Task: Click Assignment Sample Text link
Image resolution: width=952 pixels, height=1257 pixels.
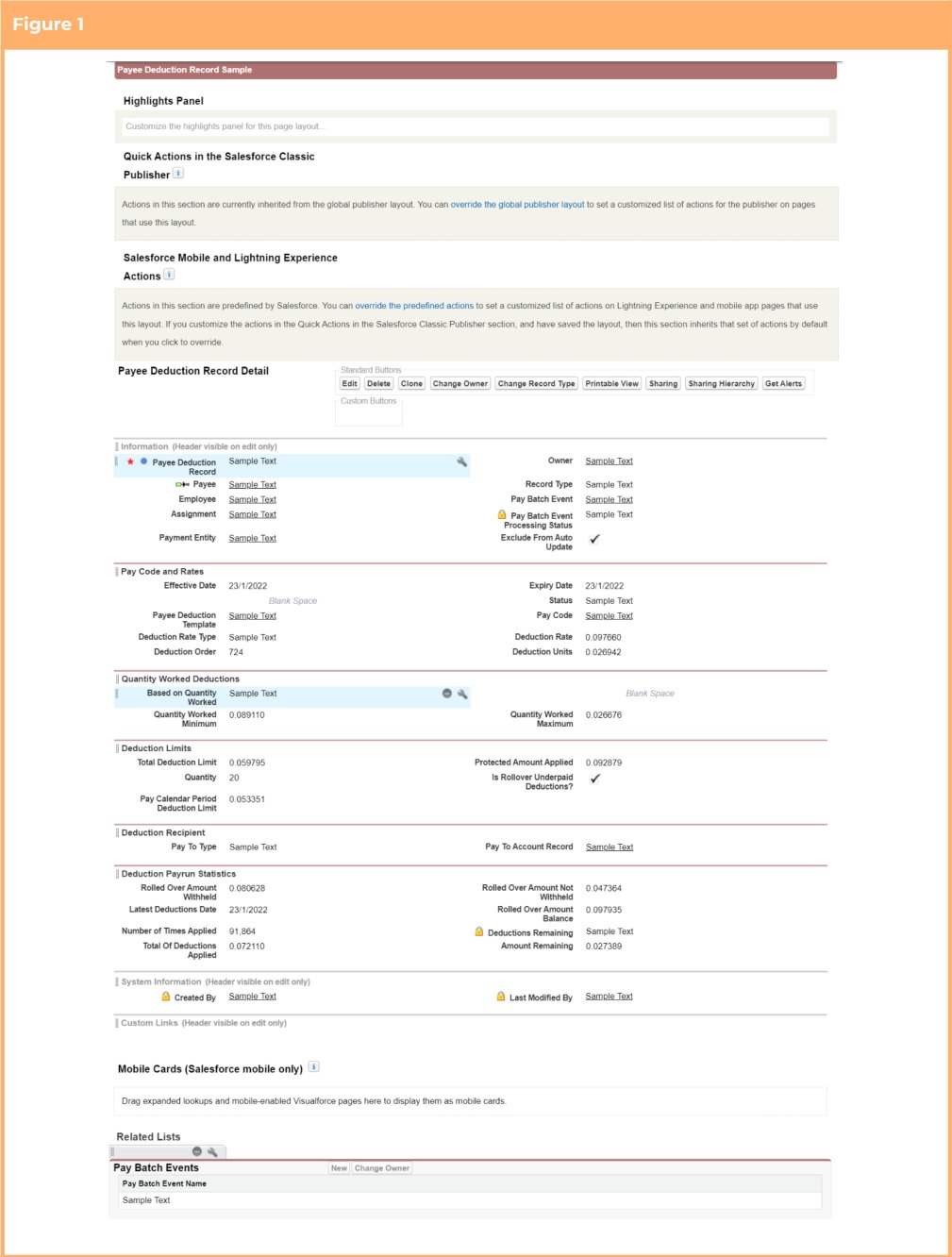Action: coord(252,515)
